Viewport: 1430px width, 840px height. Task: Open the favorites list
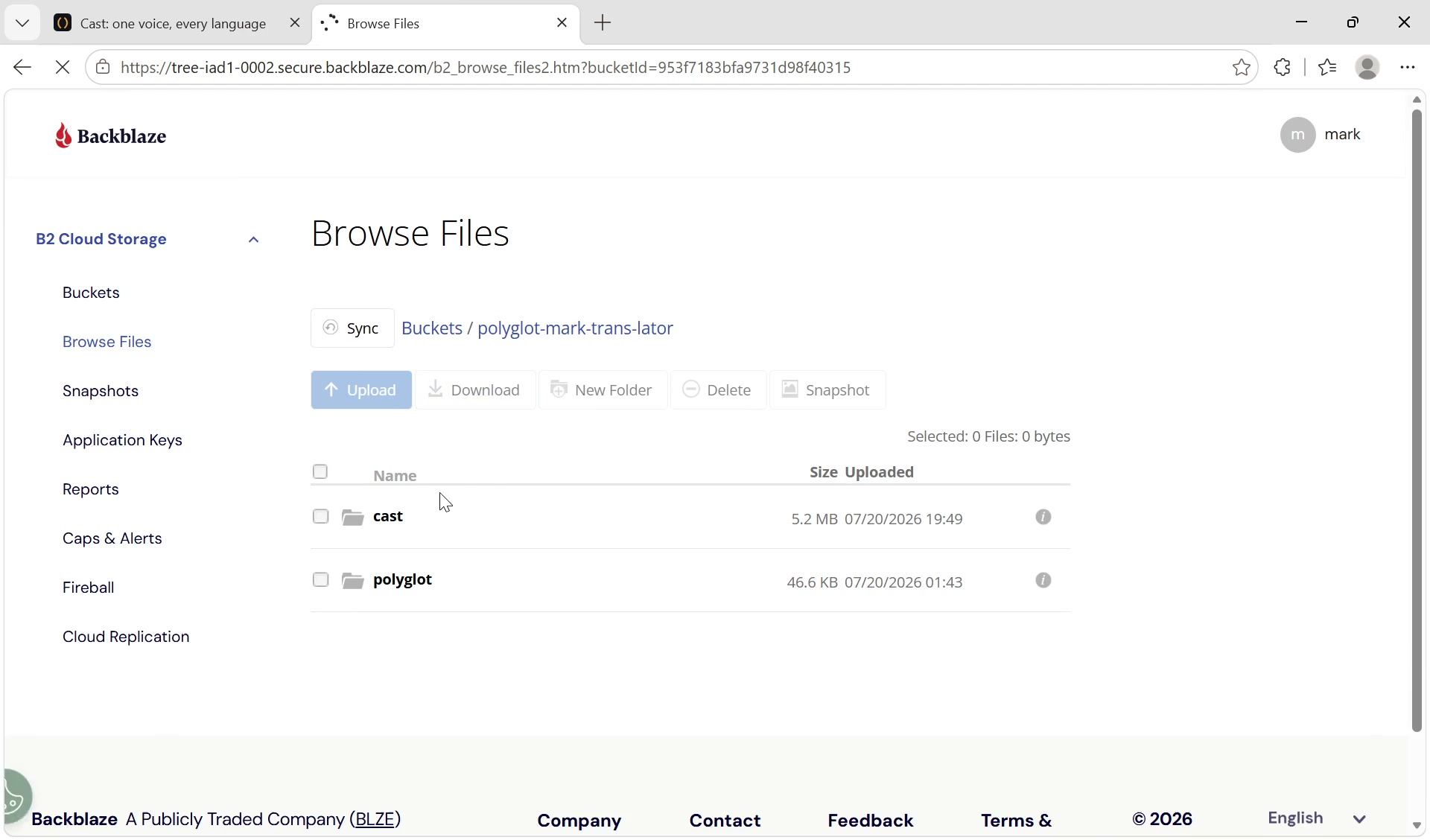tap(1327, 67)
